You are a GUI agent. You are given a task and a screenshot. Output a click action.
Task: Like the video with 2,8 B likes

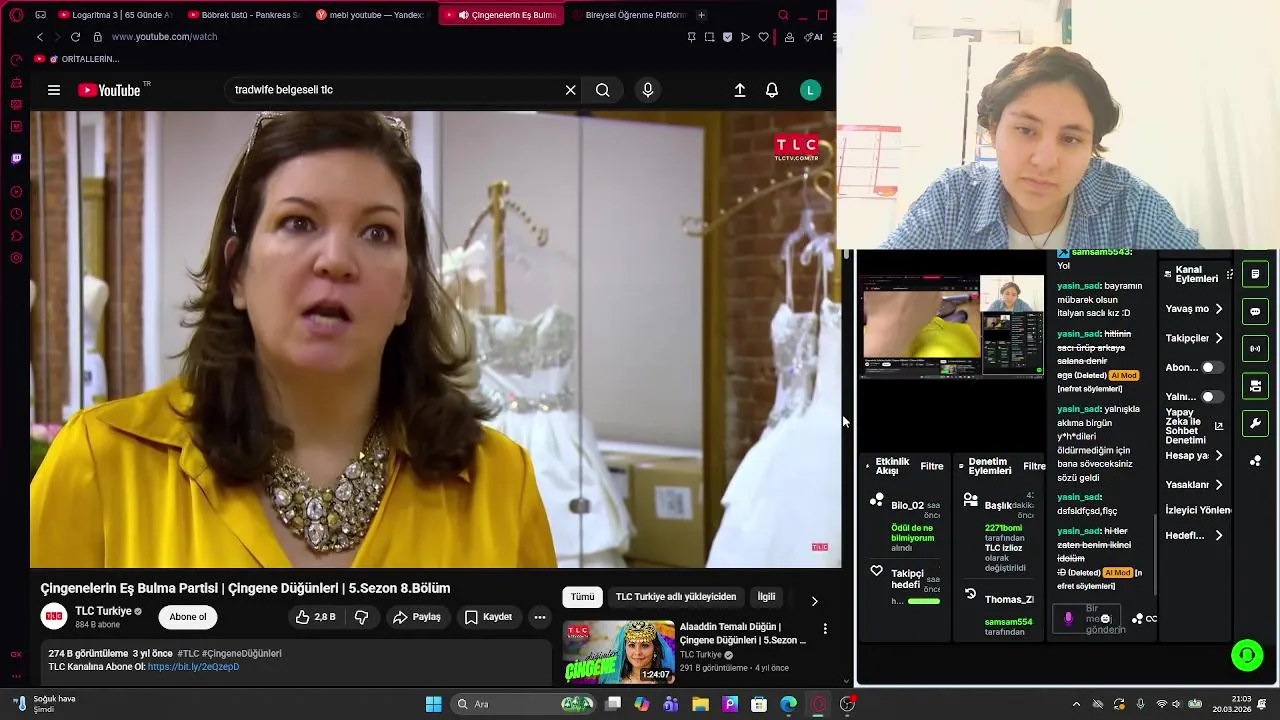(315, 617)
